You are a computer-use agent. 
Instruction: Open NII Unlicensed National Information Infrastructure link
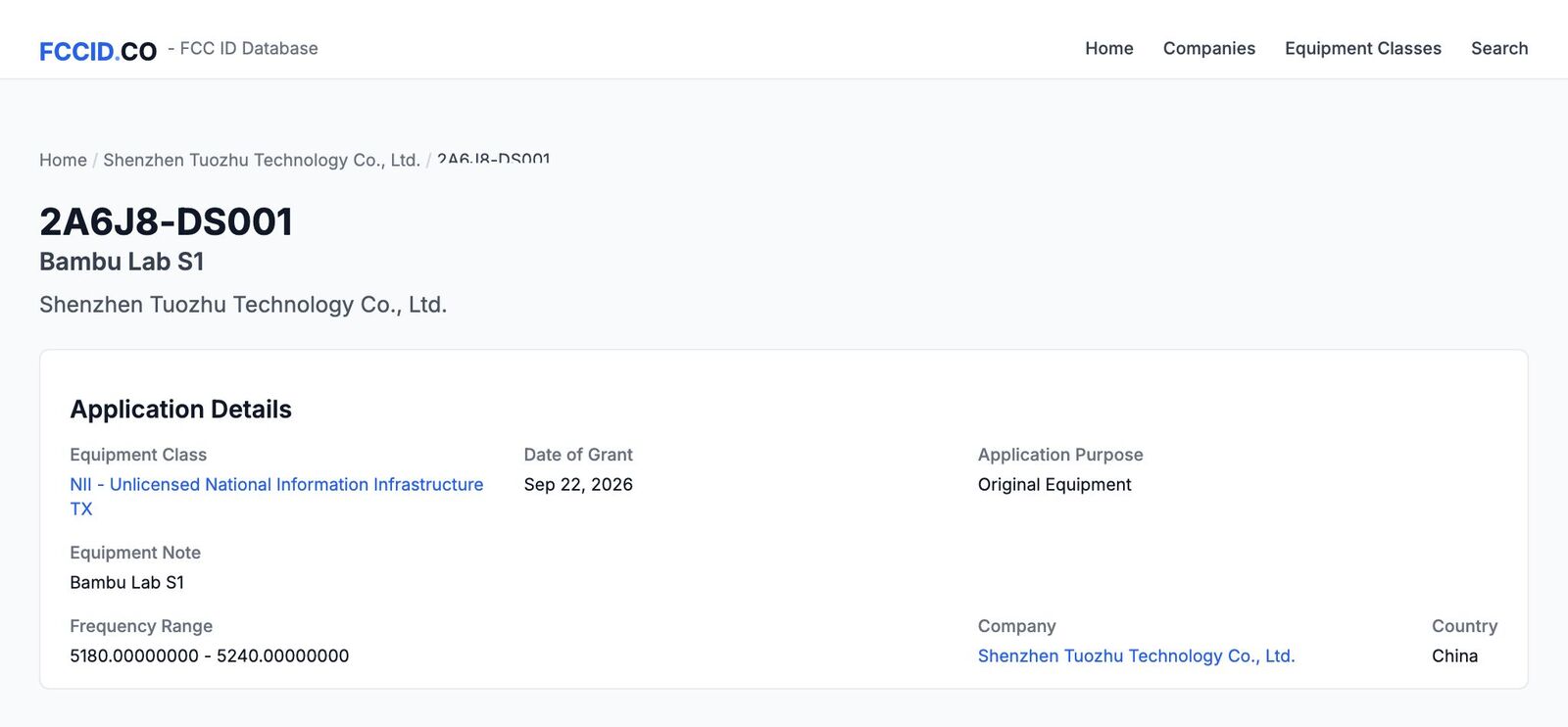(x=276, y=496)
